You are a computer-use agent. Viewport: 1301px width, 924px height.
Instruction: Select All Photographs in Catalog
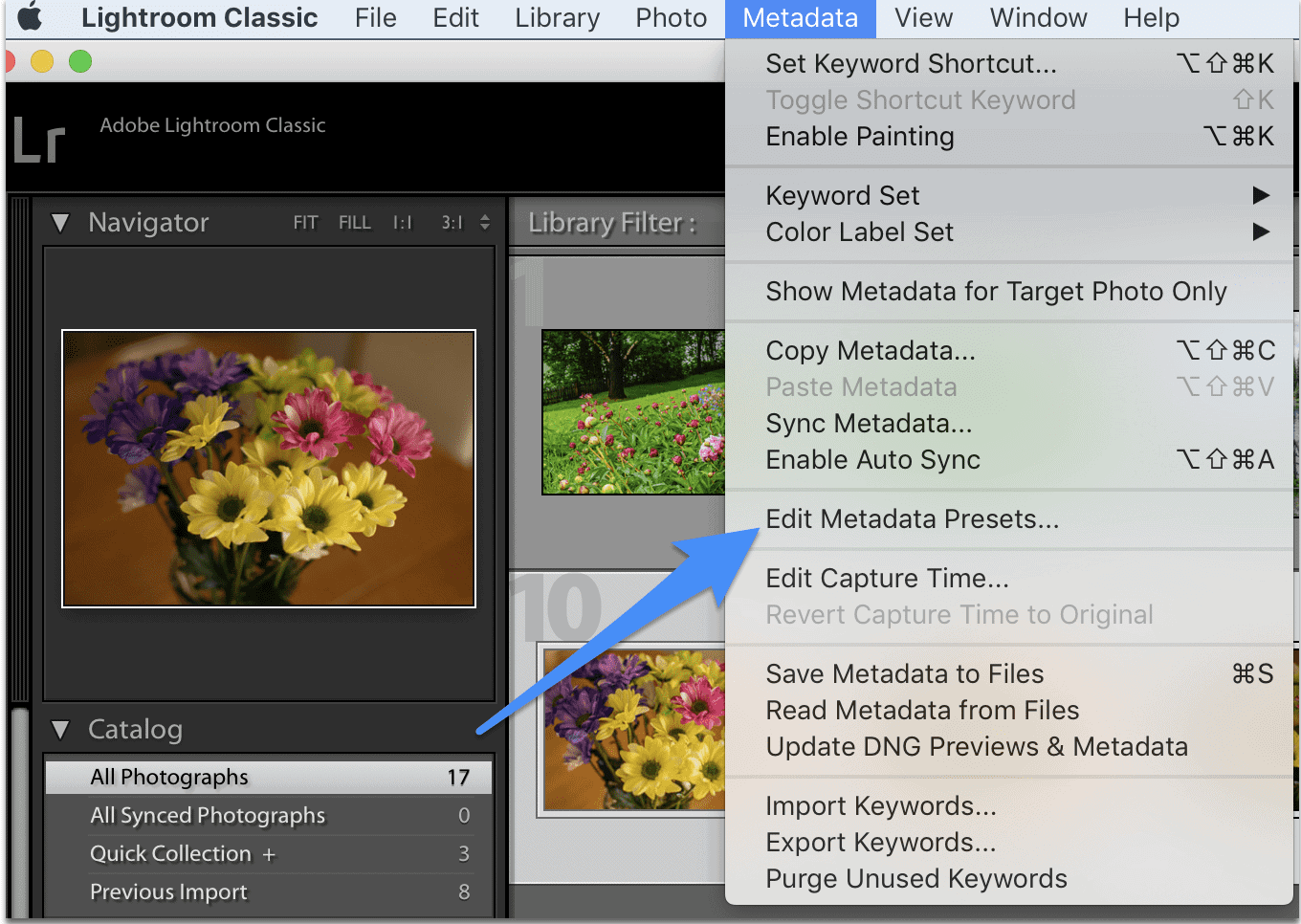[172, 776]
